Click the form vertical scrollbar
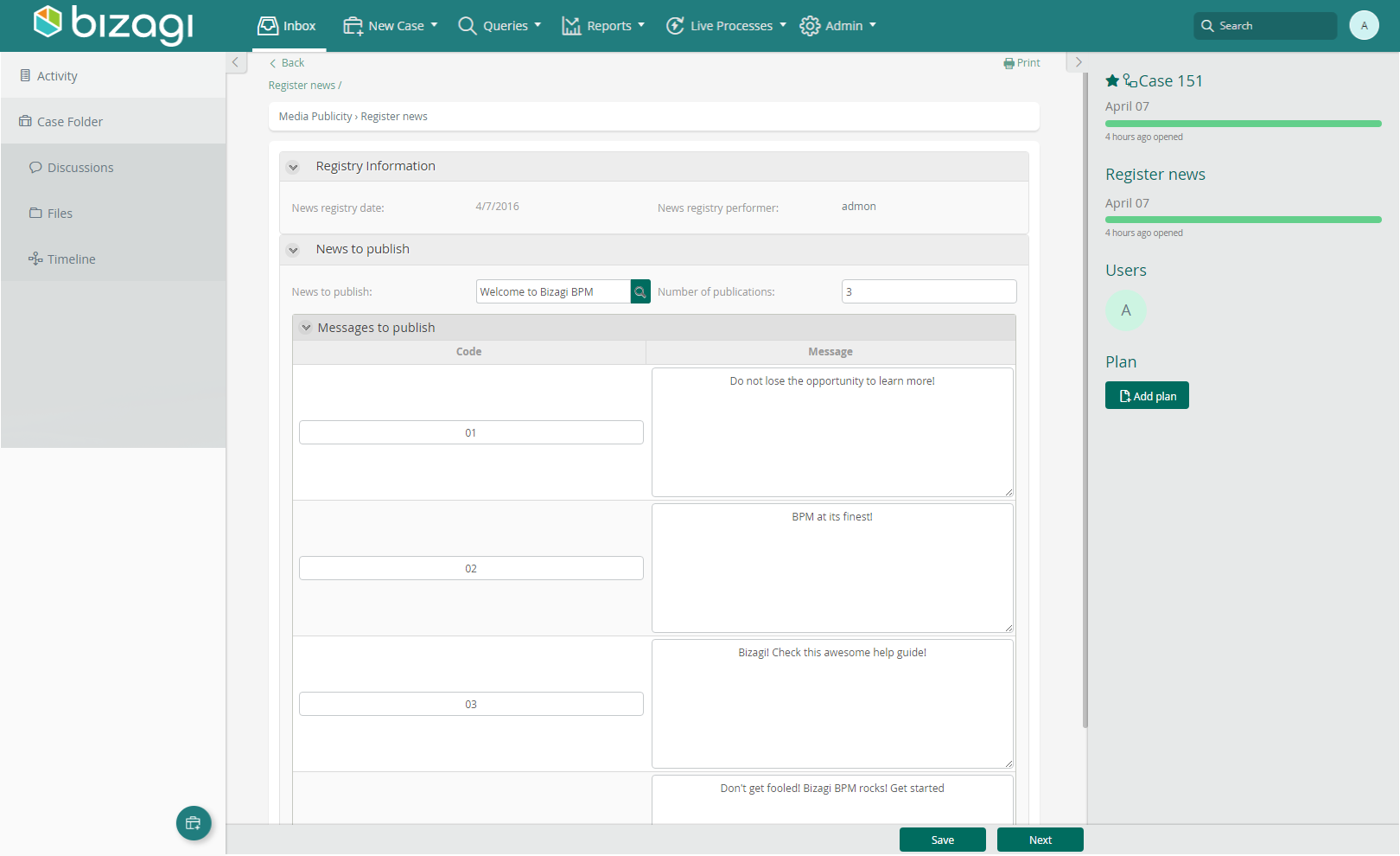Image resolution: width=1400 pixels, height=856 pixels. point(1085,400)
